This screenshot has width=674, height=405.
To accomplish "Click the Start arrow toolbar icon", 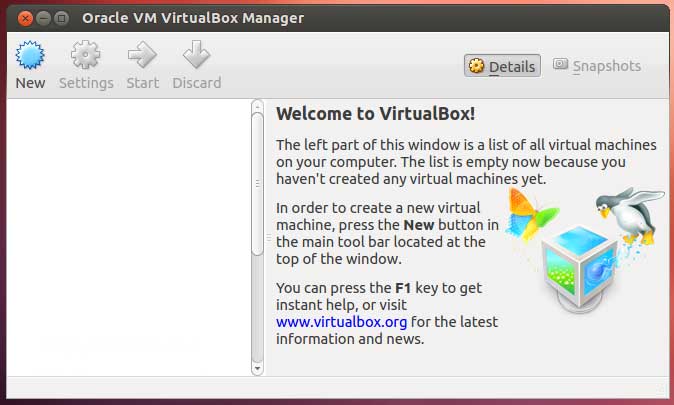I will (142, 55).
